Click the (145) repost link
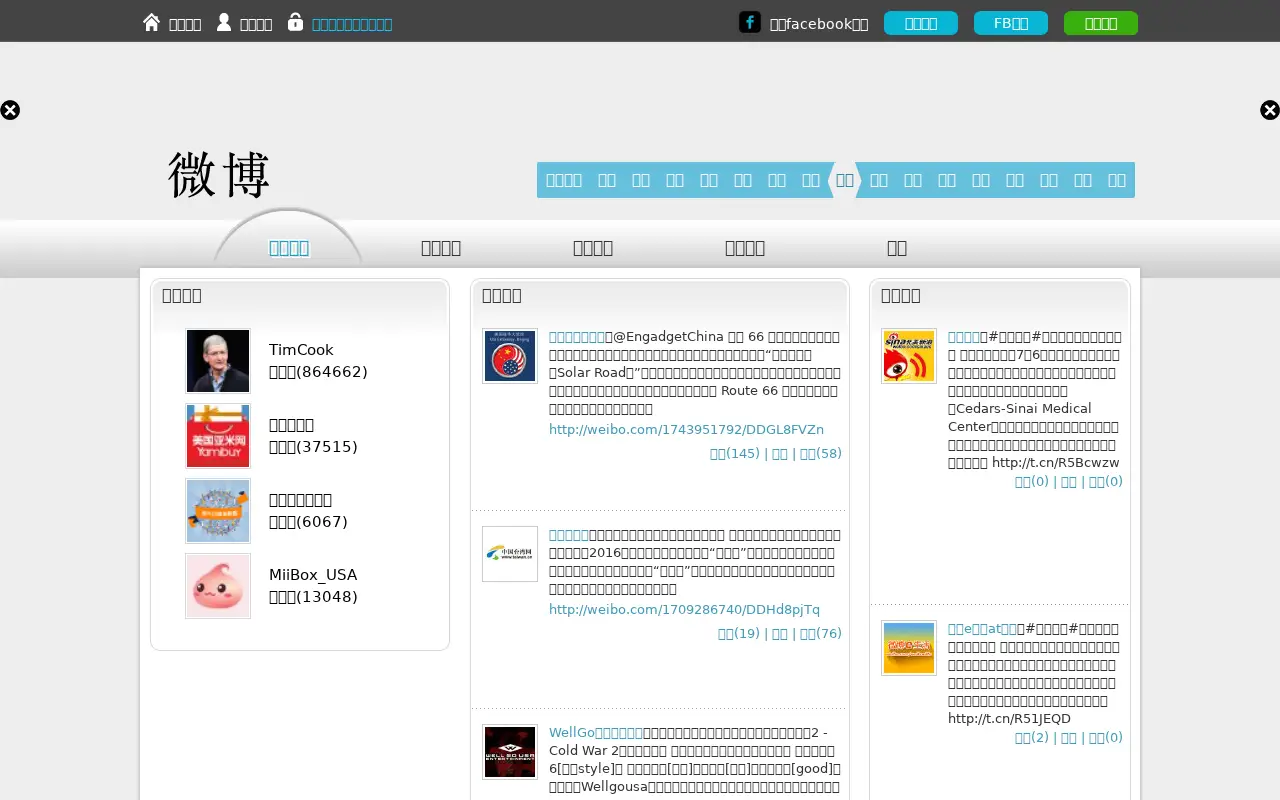The image size is (1280, 800). pyautogui.click(x=735, y=454)
